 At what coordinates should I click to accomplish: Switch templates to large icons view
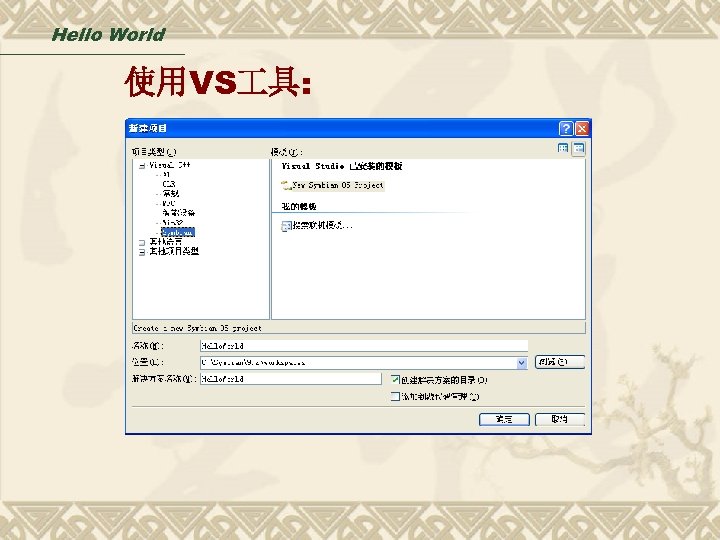pyautogui.click(x=563, y=148)
